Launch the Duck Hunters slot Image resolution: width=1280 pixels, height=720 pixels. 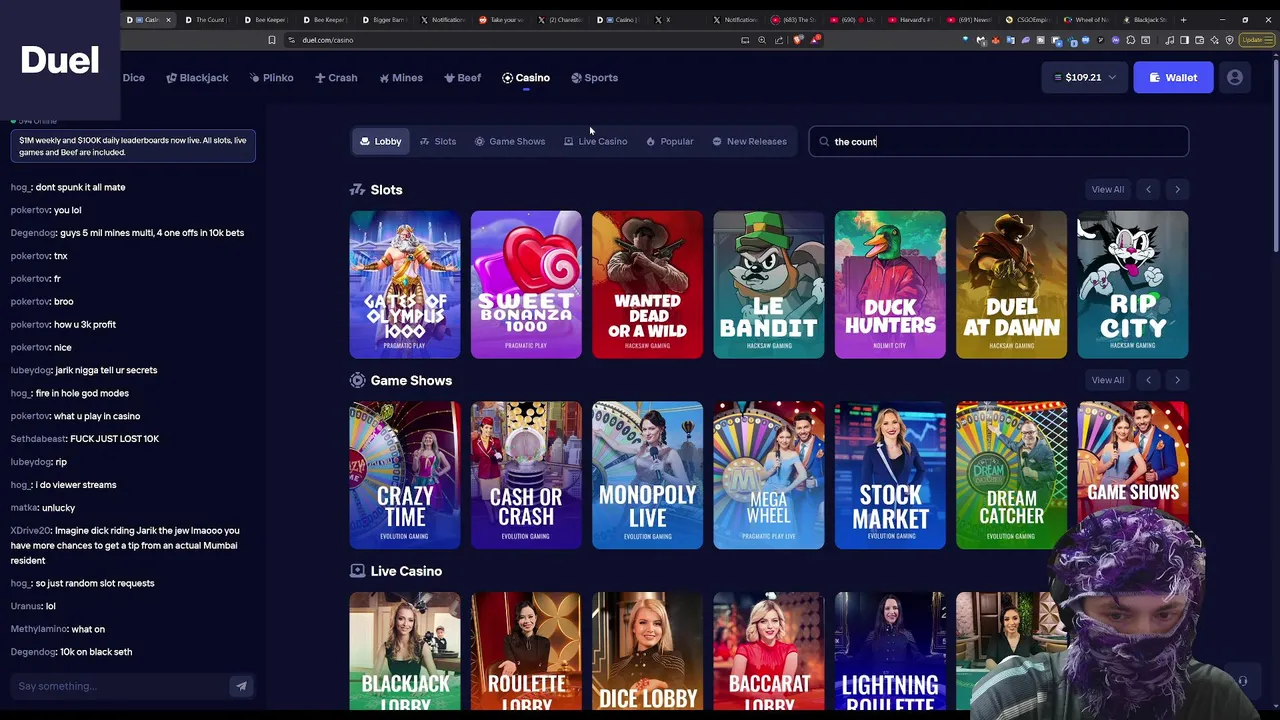coord(890,284)
